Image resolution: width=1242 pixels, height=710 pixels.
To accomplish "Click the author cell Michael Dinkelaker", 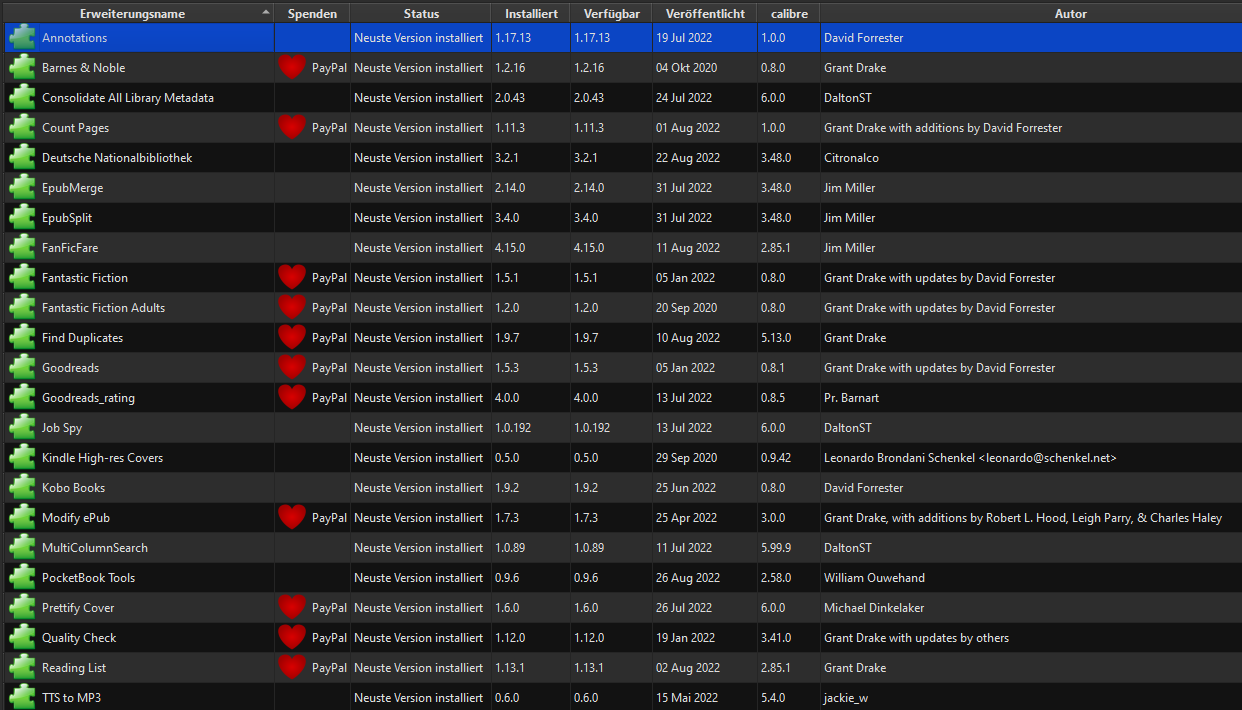I will (876, 608).
